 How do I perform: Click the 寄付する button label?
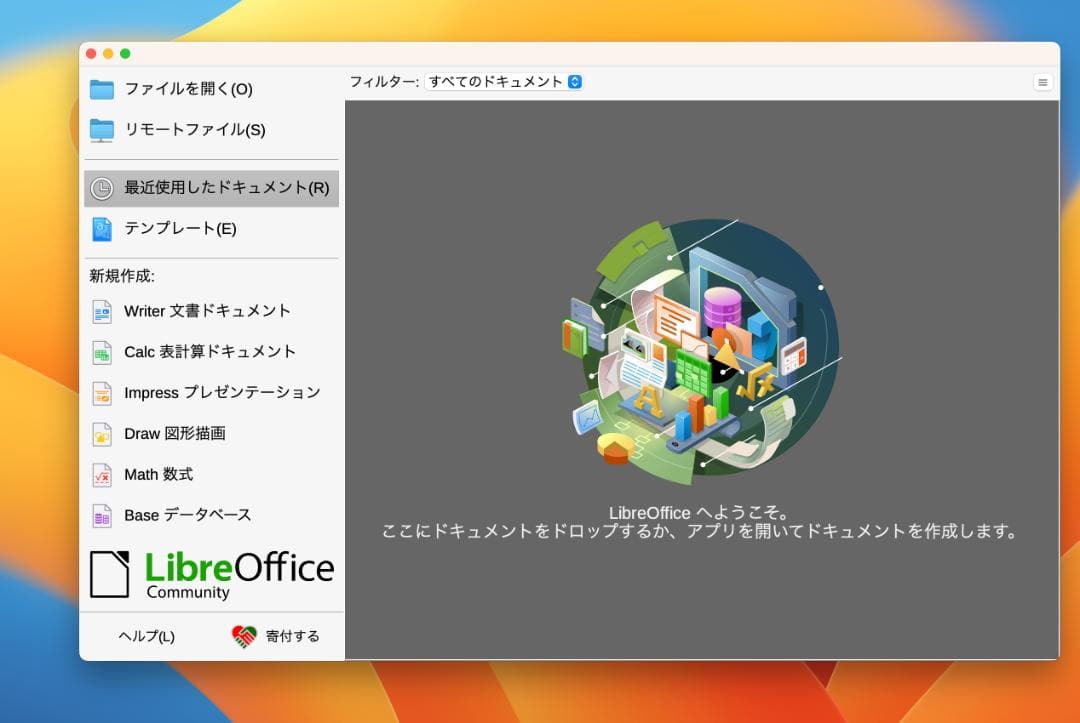pyautogui.click(x=292, y=636)
